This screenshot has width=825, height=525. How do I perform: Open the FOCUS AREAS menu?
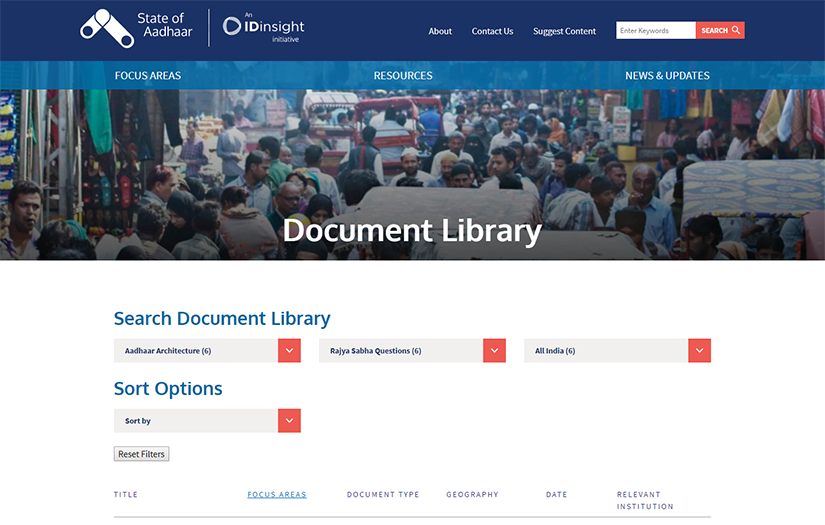coord(148,75)
